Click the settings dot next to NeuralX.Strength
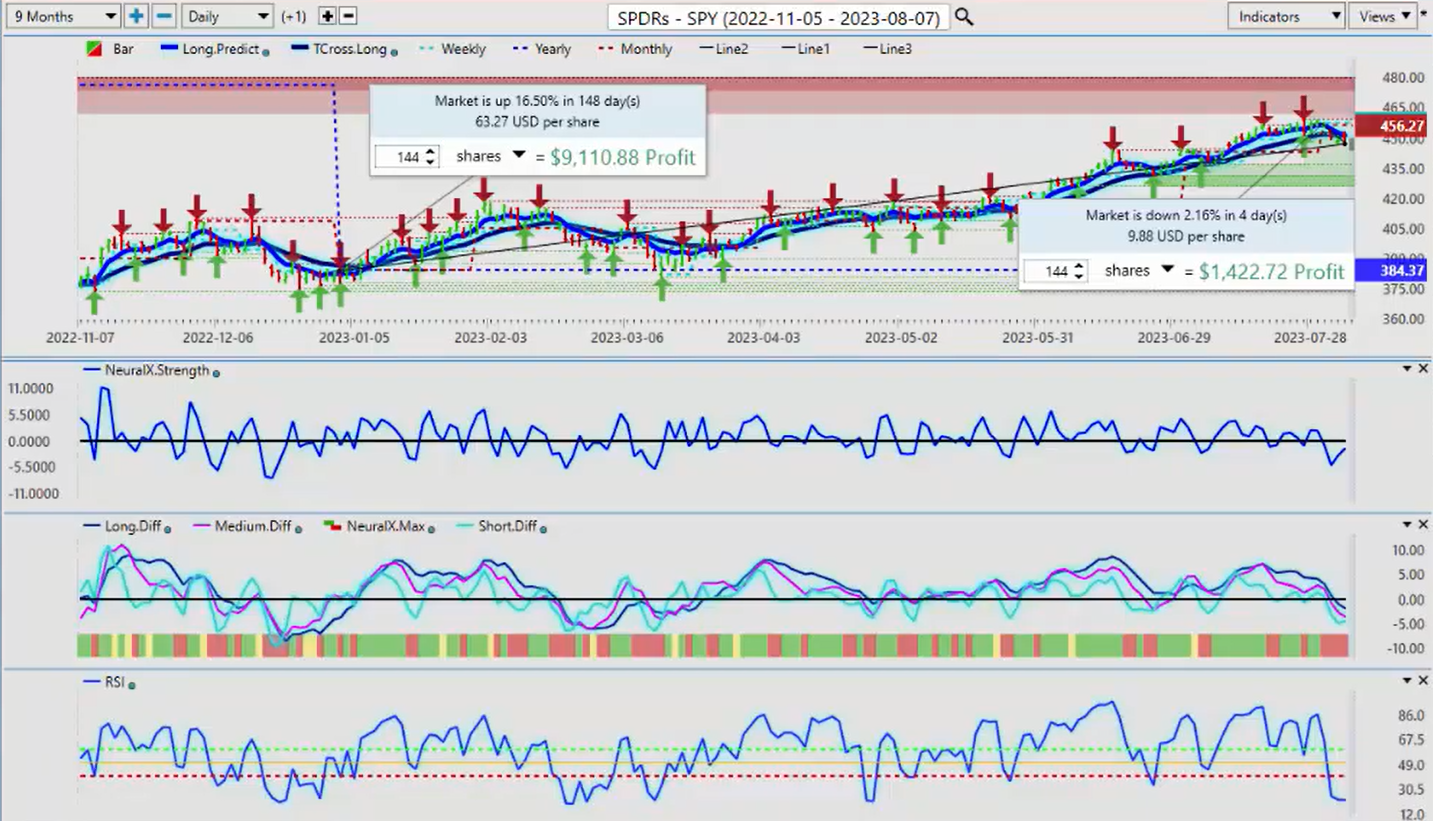 (217, 372)
